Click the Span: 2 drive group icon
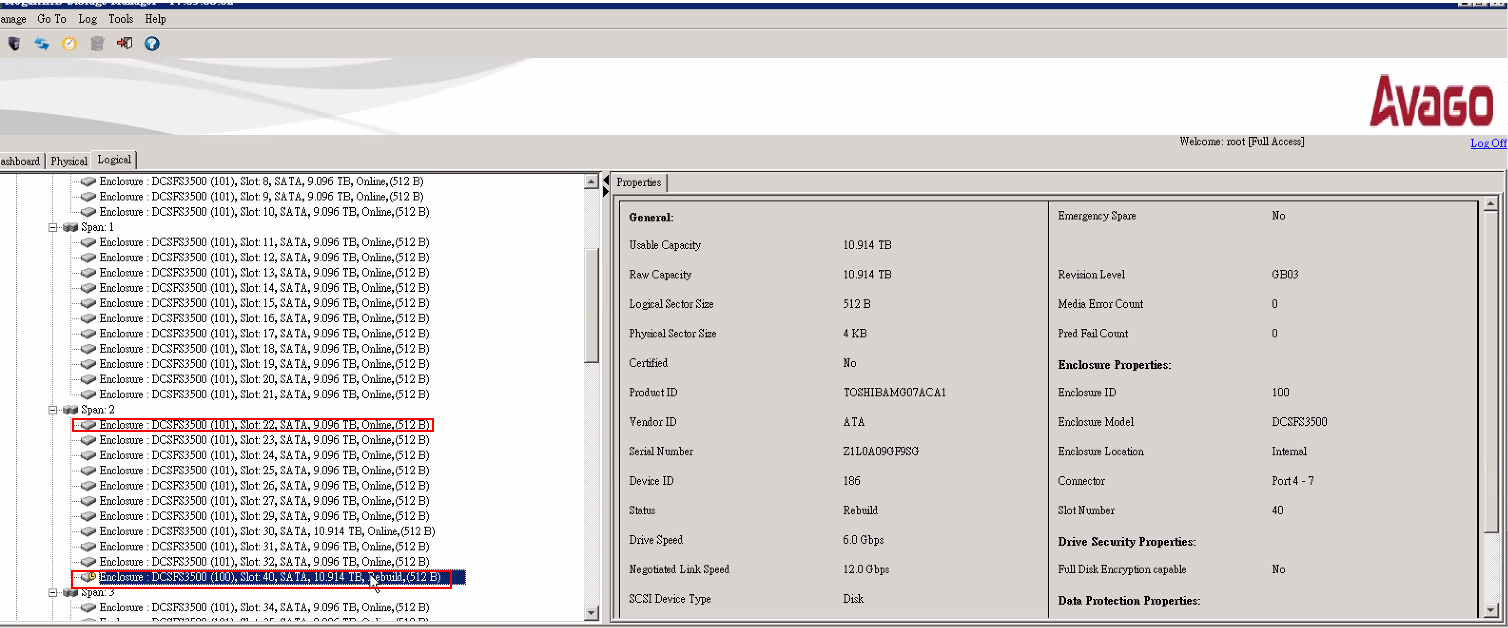 pyautogui.click(x=70, y=409)
